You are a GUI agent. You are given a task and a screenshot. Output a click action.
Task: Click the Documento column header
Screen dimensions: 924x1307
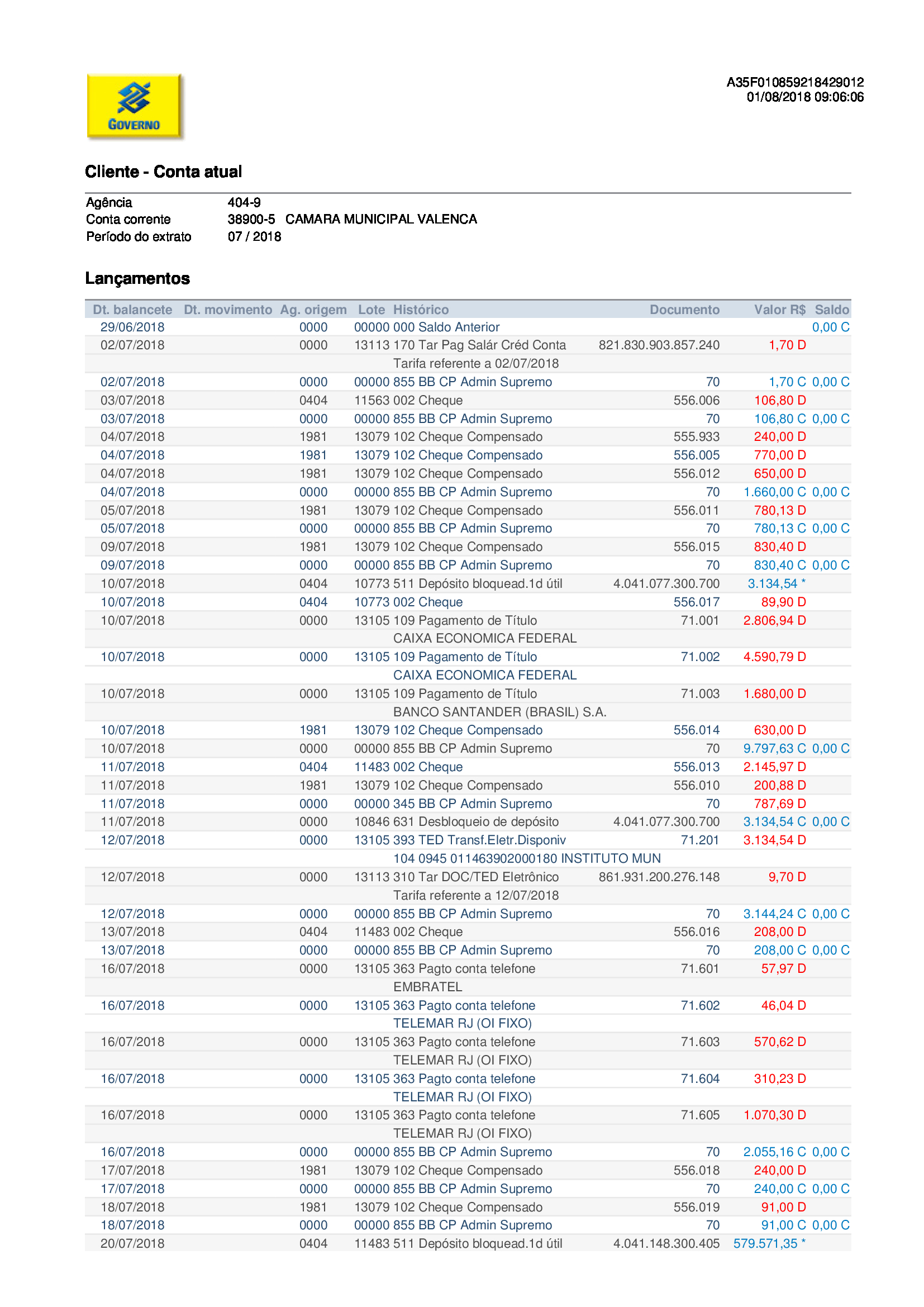click(x=684, y=310)
